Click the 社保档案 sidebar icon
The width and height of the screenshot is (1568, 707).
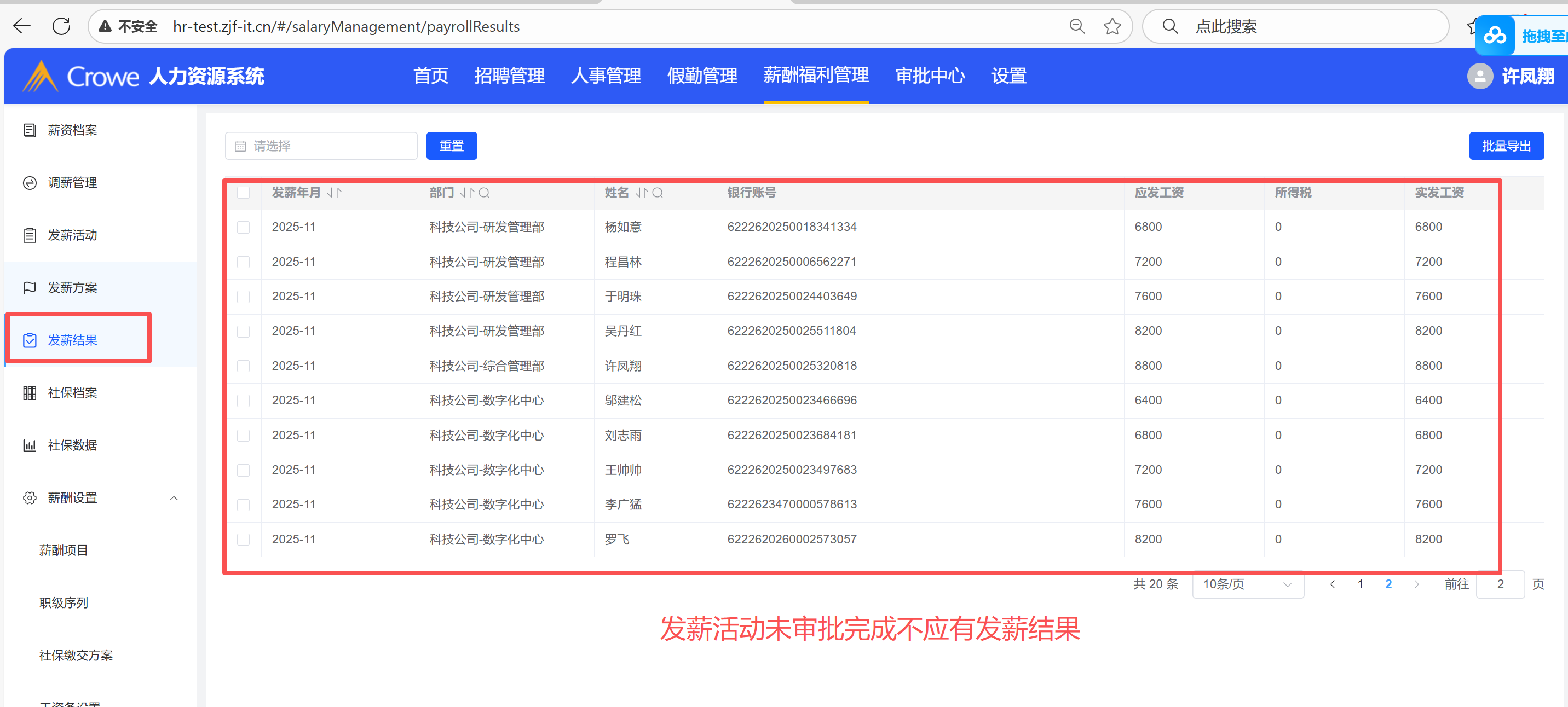(x=29, y=393)
